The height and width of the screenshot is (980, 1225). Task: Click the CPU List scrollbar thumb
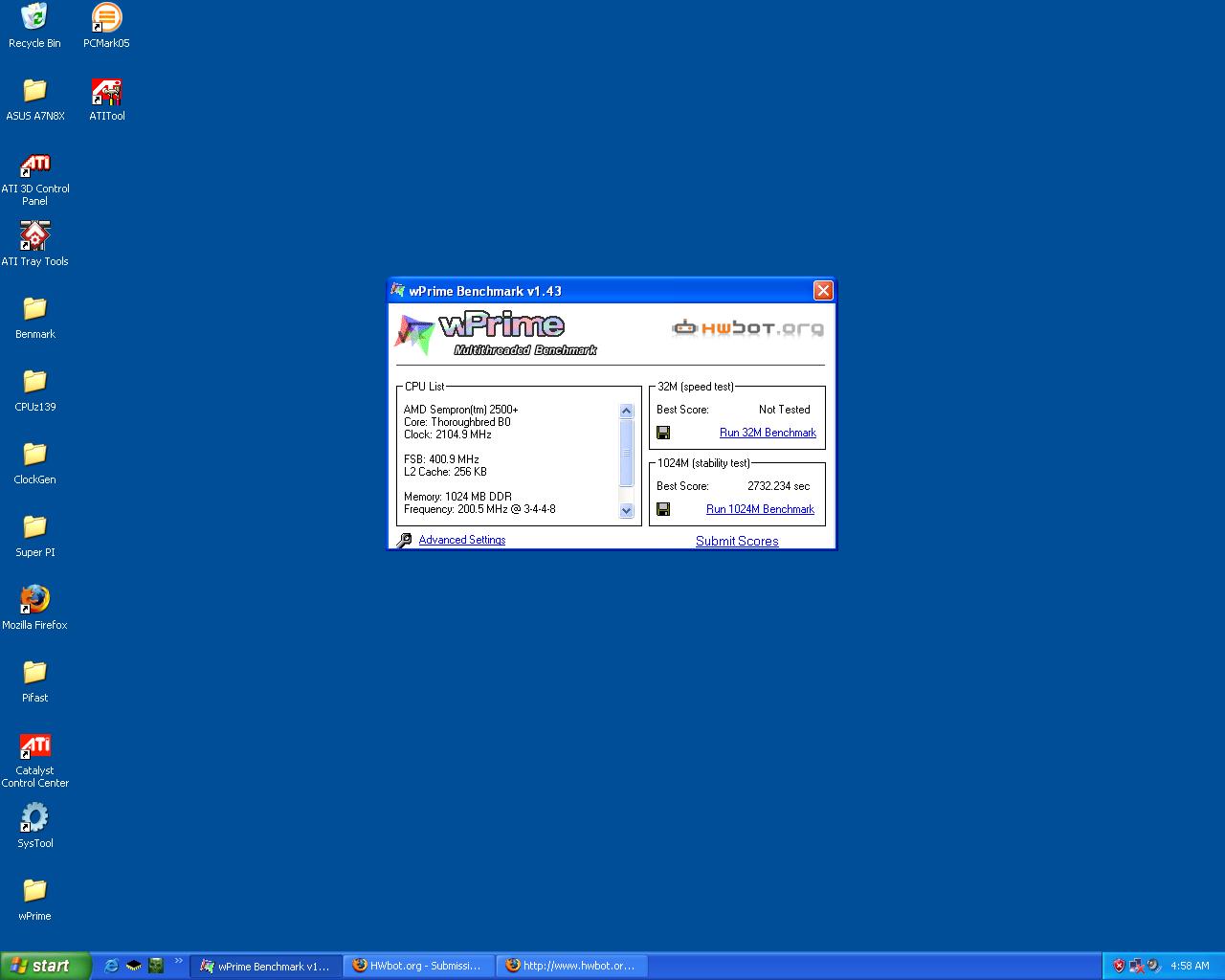[627, 454]
